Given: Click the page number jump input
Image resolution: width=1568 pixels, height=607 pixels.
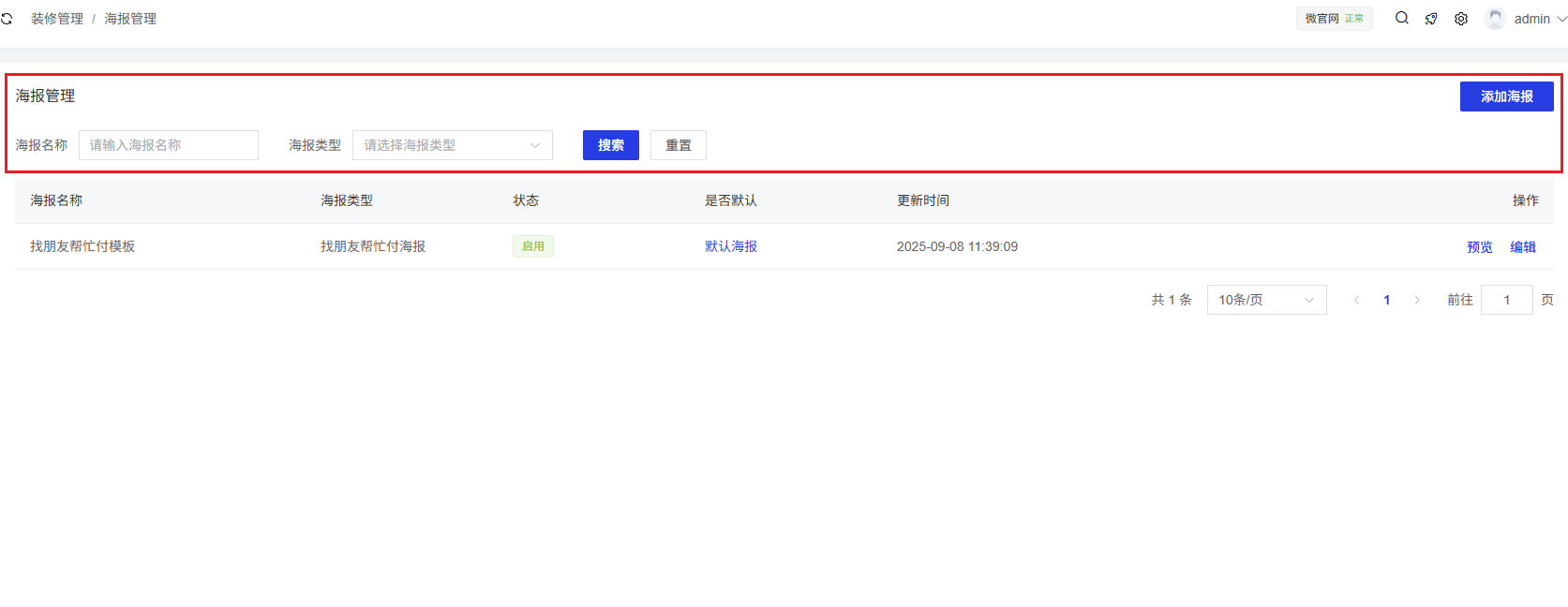Looking at the screenshot, I should (1506, 300).
